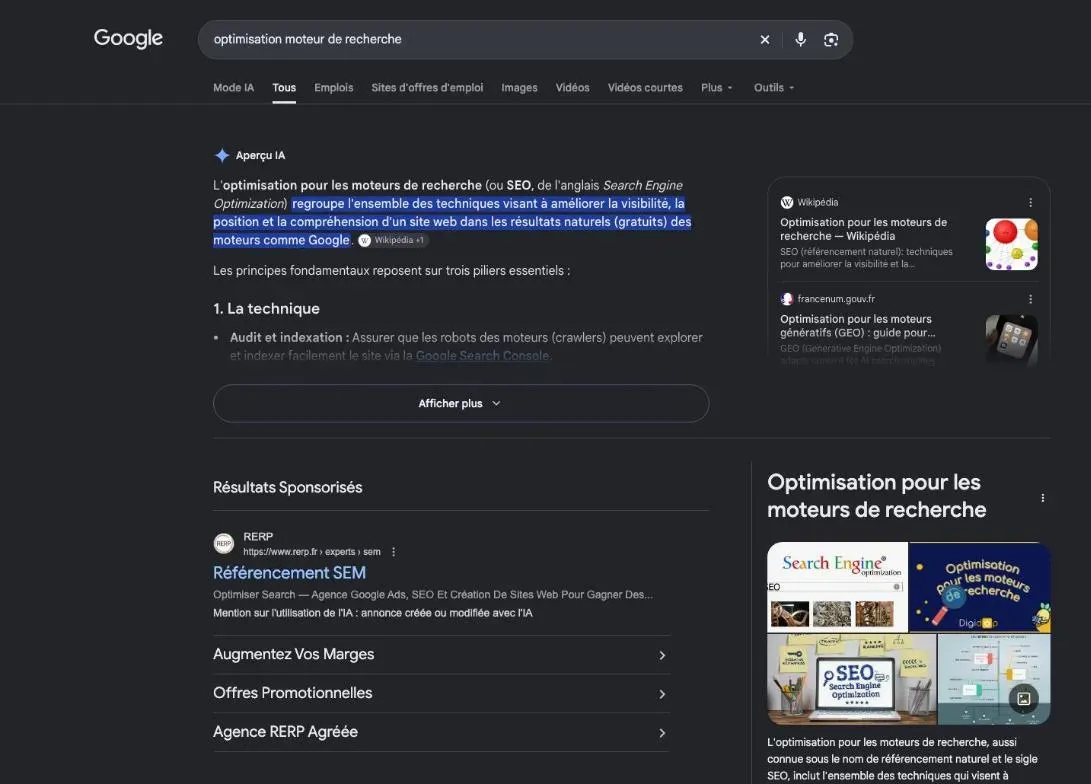Open Wikipédia card options menu
The image size is (1091, 784).
pyautogui.click(x=1030, y=202)
